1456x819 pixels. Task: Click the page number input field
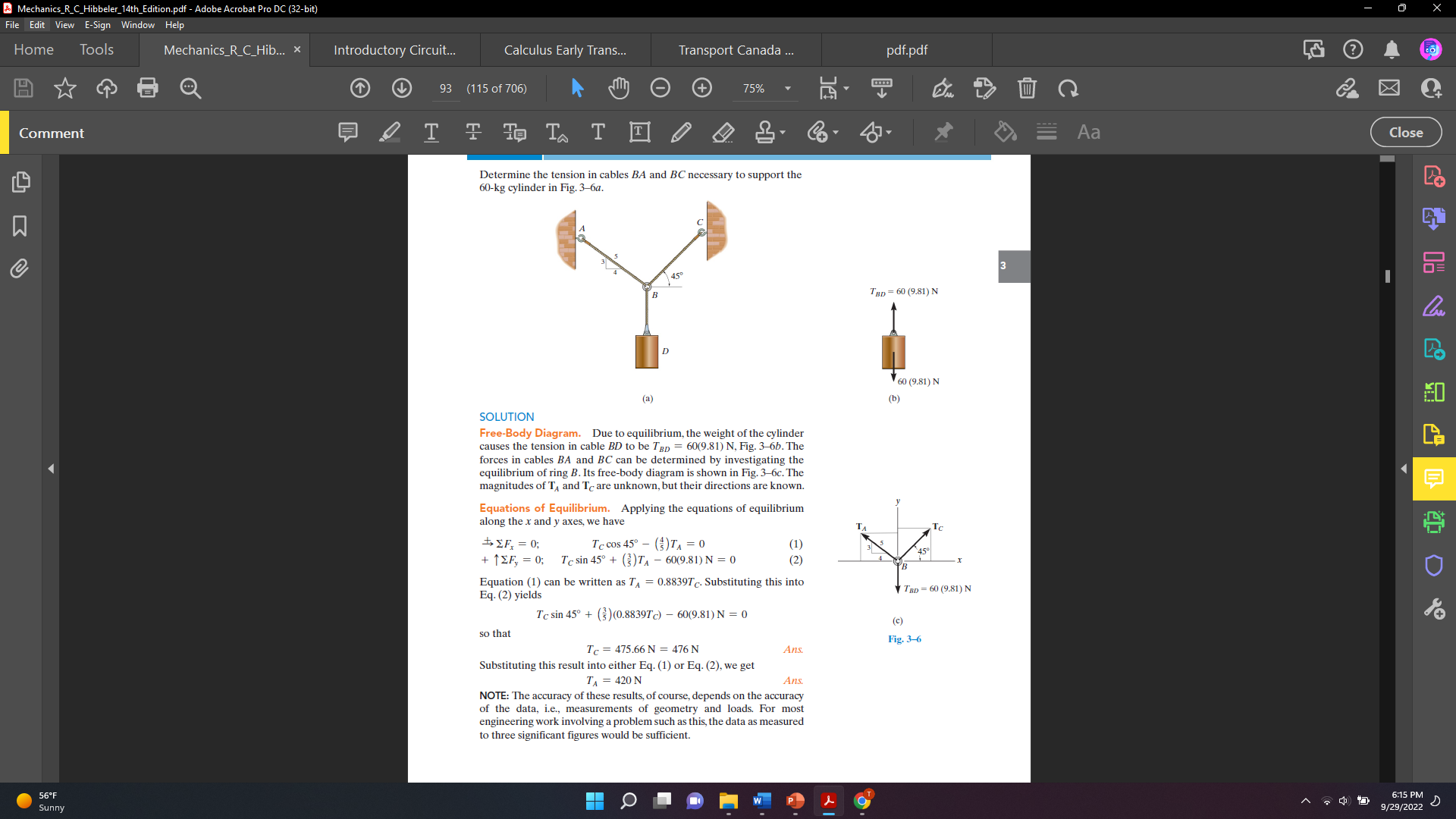click(445, 88)
